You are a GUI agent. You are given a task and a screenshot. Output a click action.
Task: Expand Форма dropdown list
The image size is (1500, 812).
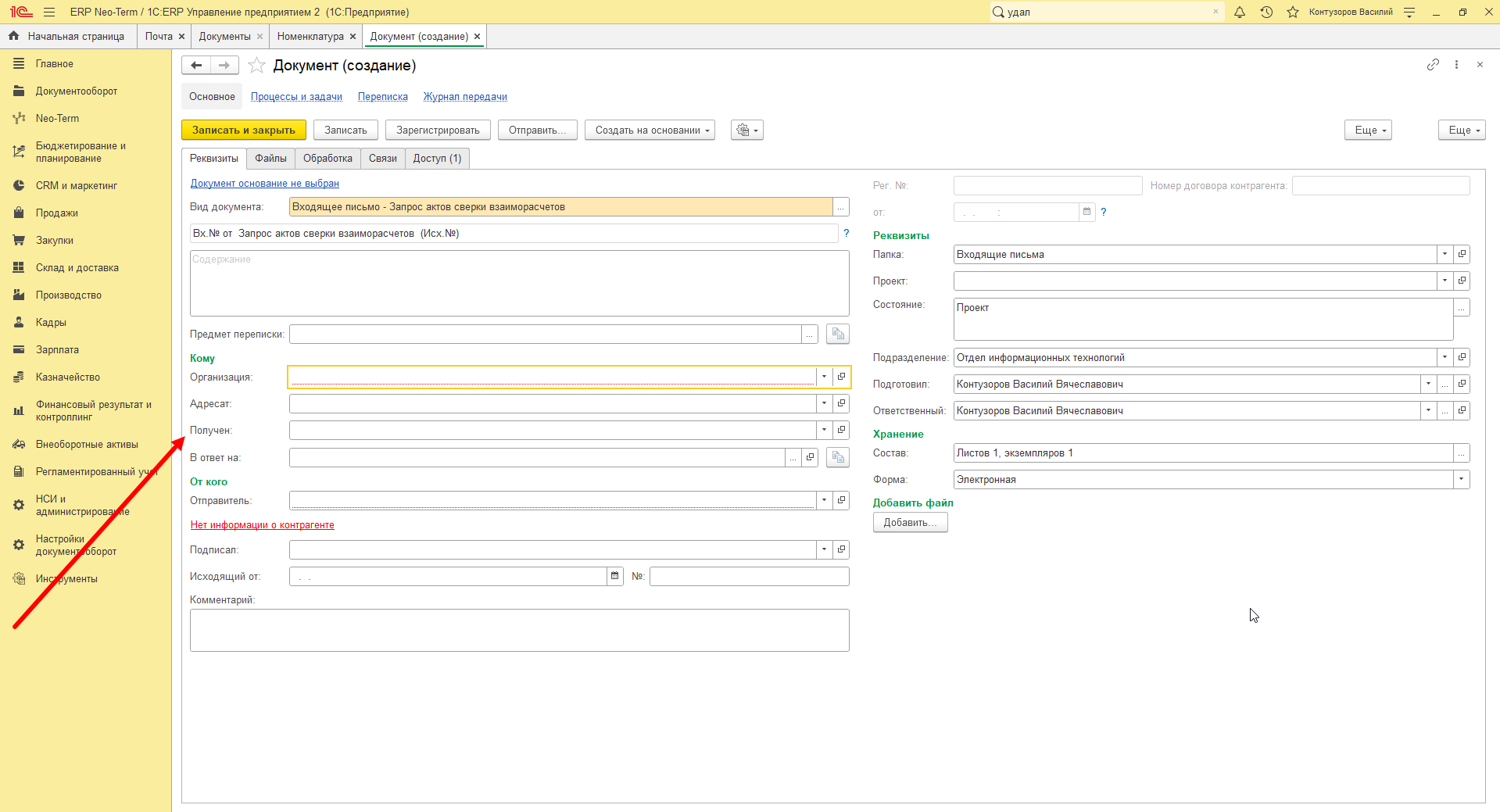click(x=1462, y=479)
